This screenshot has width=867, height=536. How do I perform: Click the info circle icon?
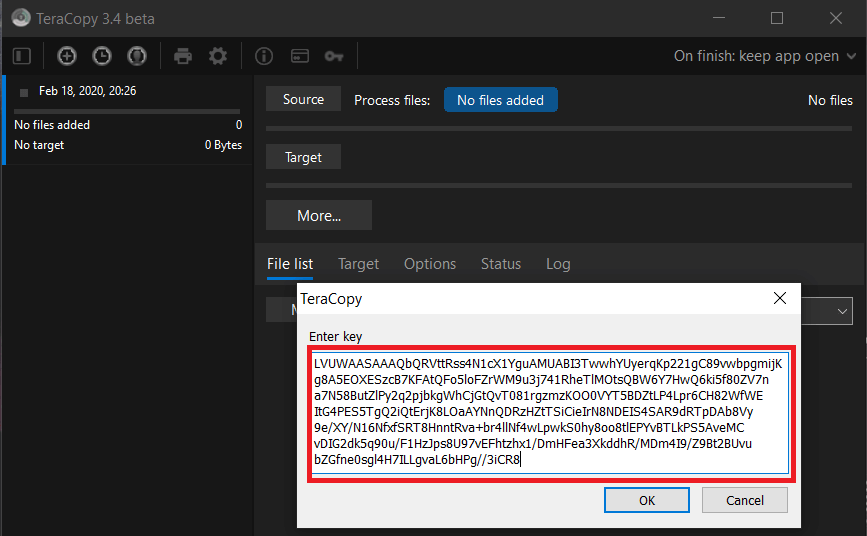264,56
